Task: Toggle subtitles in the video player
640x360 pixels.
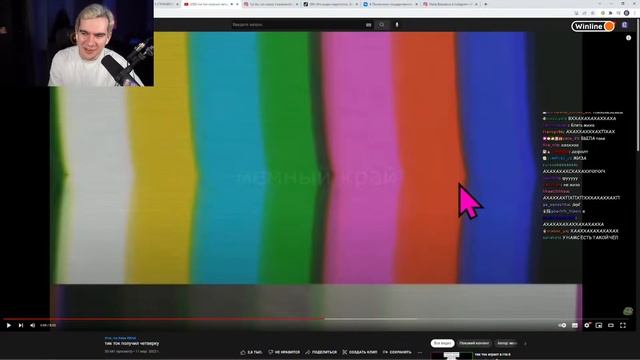Action: 575,325
